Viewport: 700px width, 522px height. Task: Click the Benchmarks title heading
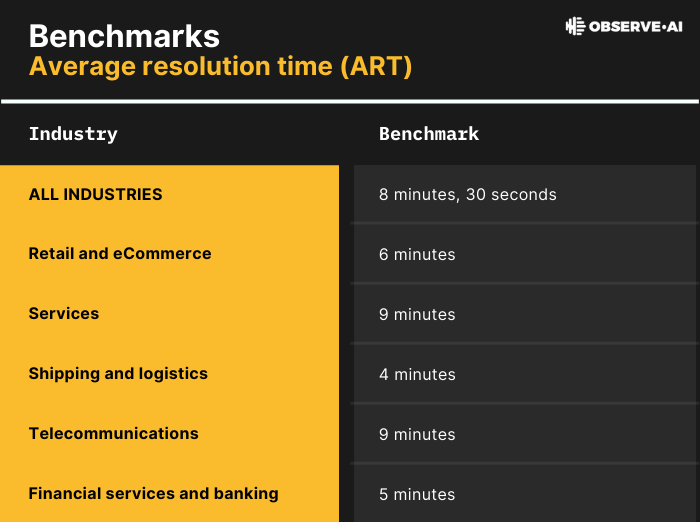click(124, 36)
